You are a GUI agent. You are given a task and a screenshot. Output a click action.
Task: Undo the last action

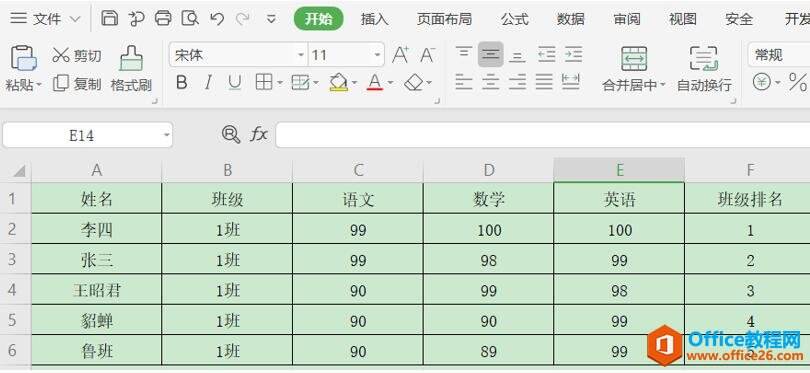[217, 19]
